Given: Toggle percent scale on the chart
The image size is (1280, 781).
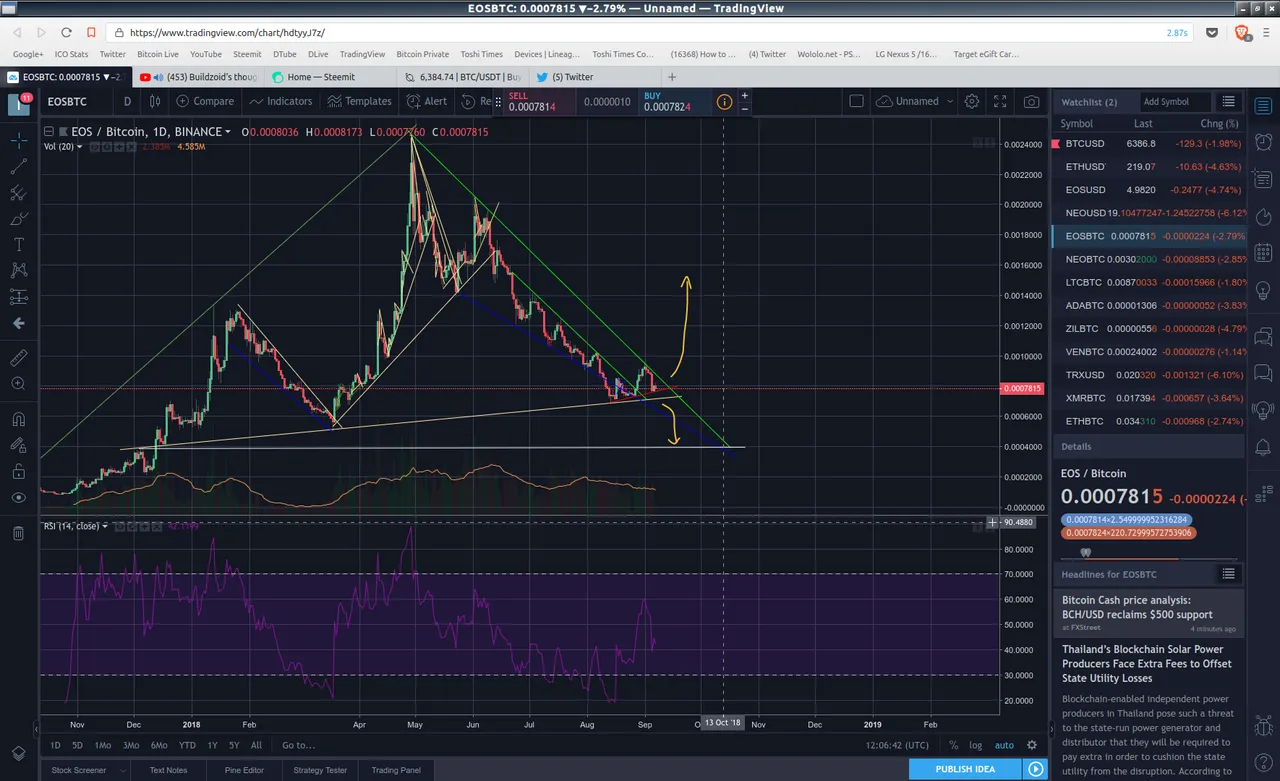Looking at the screenshot, I should [x=954, y=745].
